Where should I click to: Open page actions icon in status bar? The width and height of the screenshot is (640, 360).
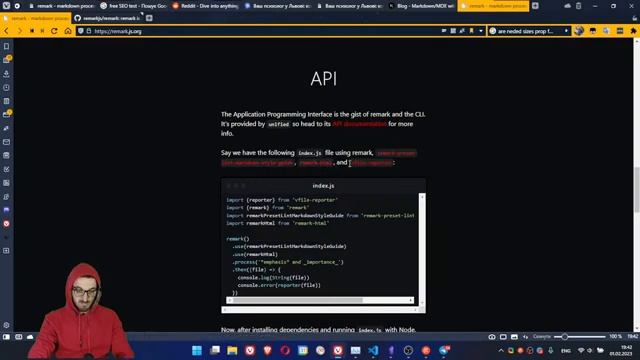[x=525, y=337]
